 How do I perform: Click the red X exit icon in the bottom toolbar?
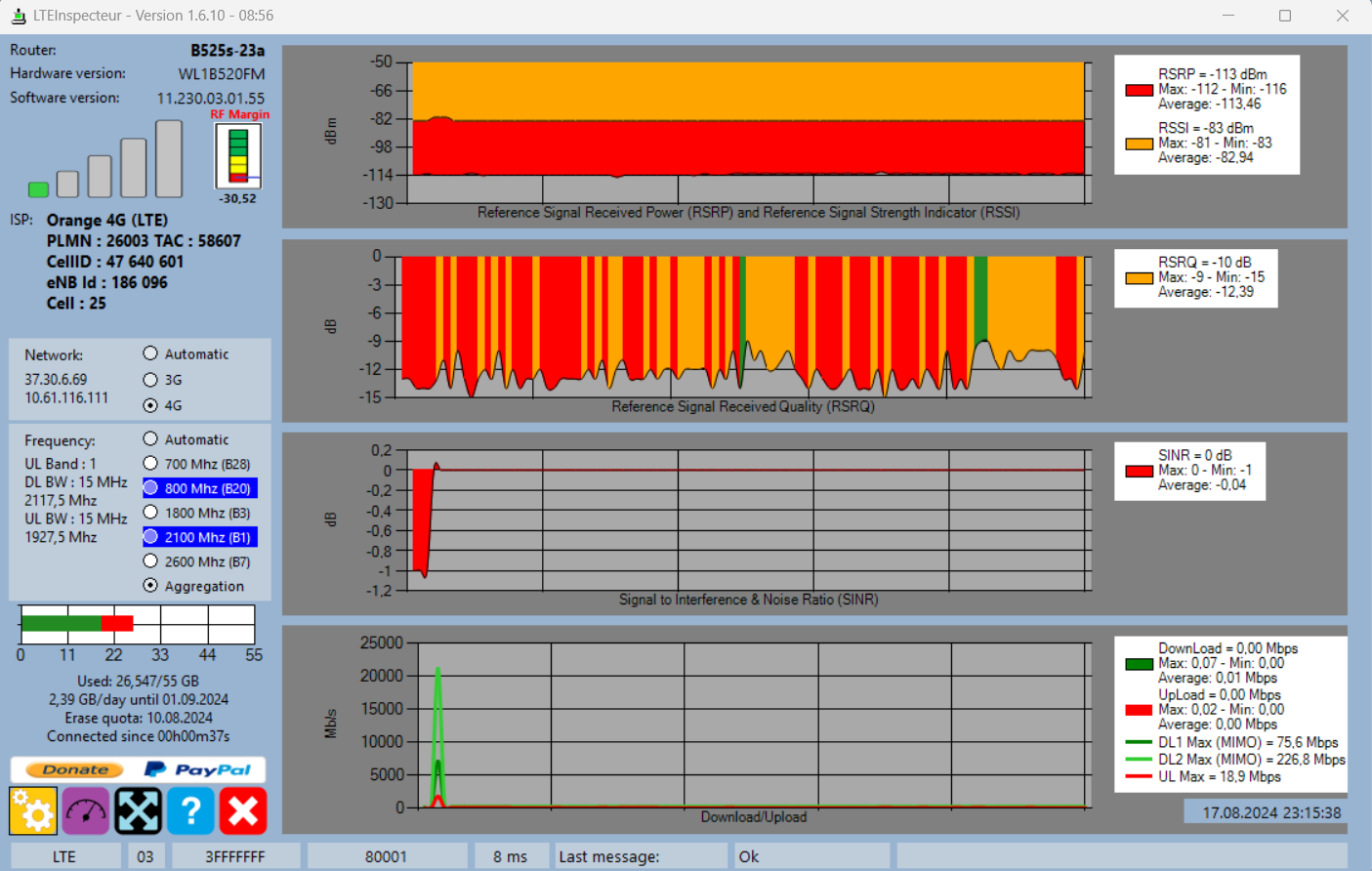click(x=243, y=810)
